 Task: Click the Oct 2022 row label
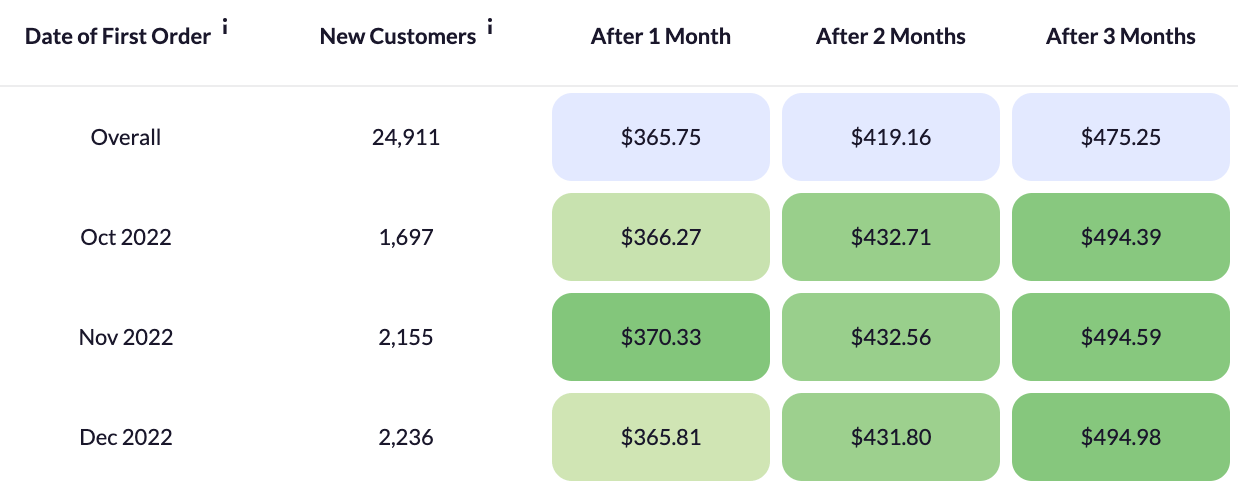pos(126,237)
